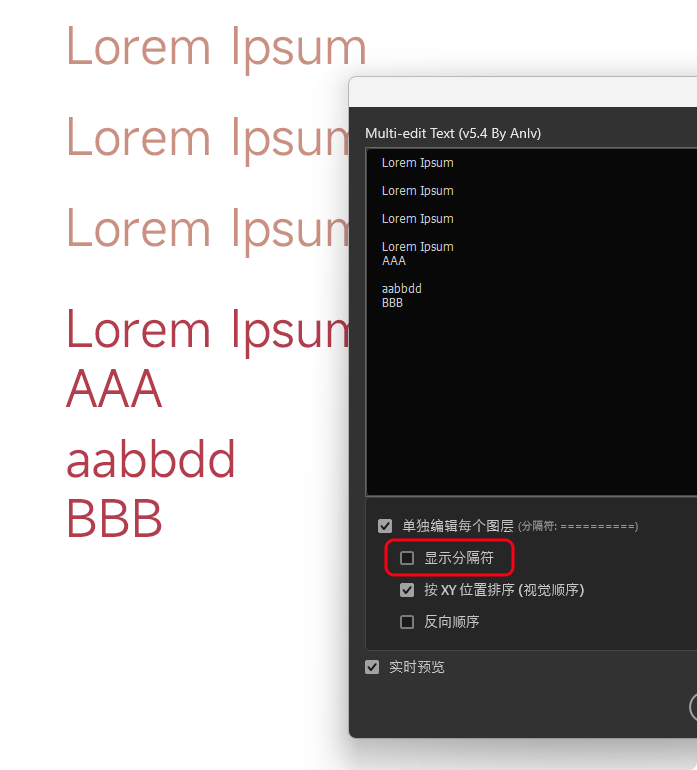
Task: Click the dialog's white title bar
Action: (520, 92)
